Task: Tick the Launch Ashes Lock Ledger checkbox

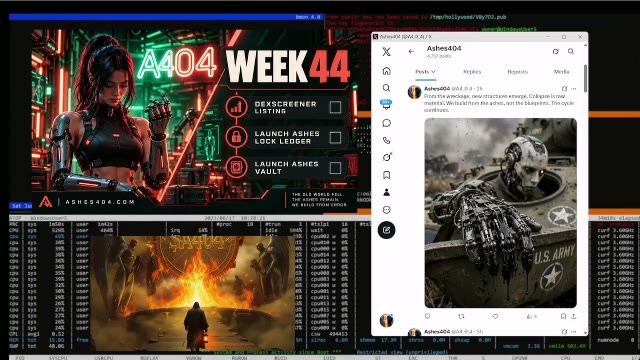Action: tap(335, 138)
